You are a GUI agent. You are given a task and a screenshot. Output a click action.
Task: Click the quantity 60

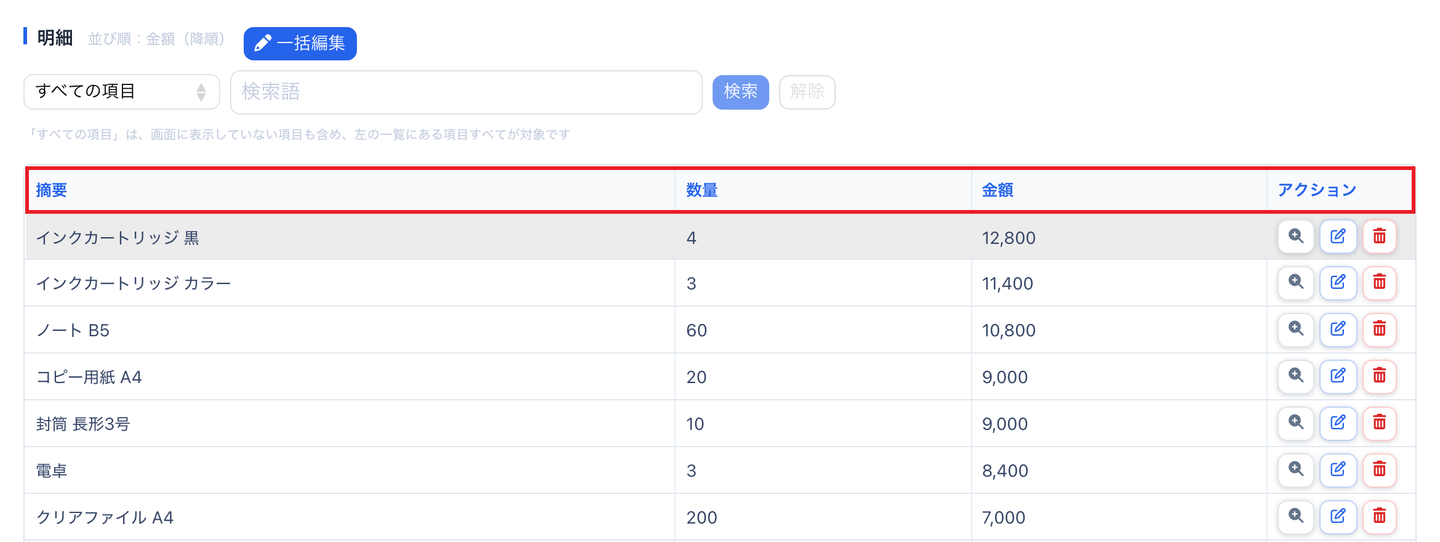click(697, 331)
